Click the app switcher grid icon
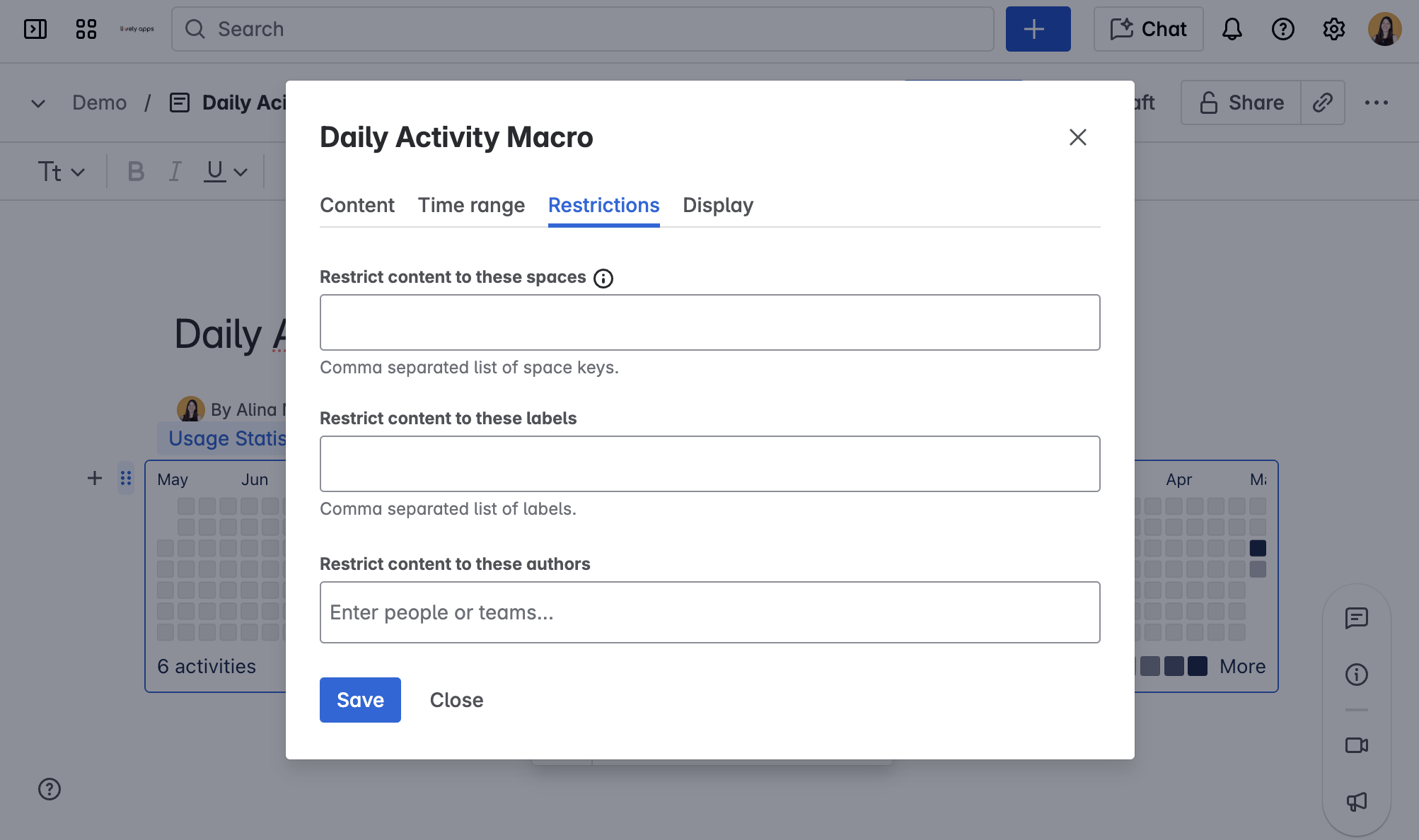Image resolution: width=1419 pixels, height=840 pixels. [86, 28]
